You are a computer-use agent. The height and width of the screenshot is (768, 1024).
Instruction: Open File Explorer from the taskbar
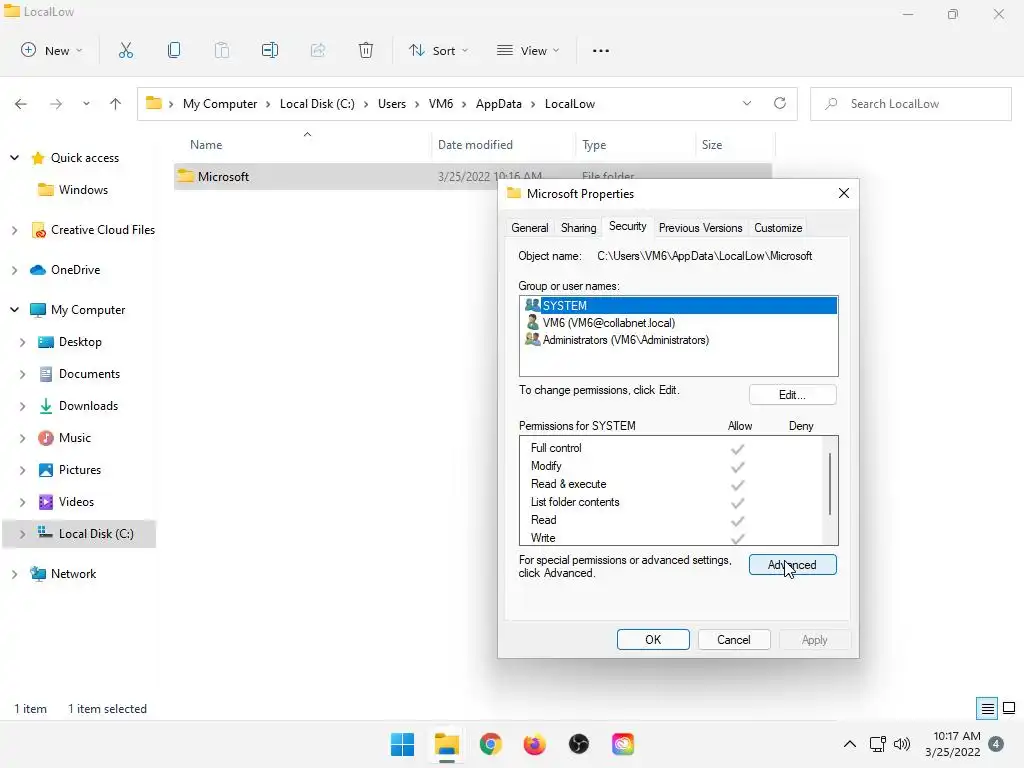(x=447, y=744)
